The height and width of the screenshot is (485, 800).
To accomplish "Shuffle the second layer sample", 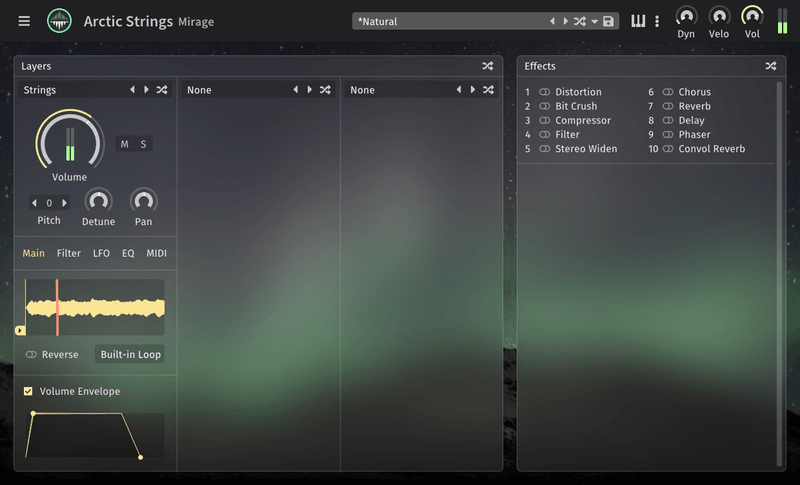I will click(325, 90).
